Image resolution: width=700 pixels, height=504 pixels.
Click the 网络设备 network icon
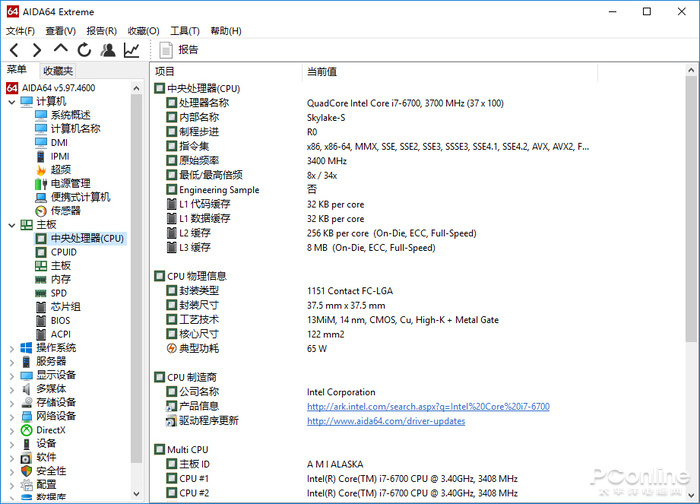click(x=26, y=417)
